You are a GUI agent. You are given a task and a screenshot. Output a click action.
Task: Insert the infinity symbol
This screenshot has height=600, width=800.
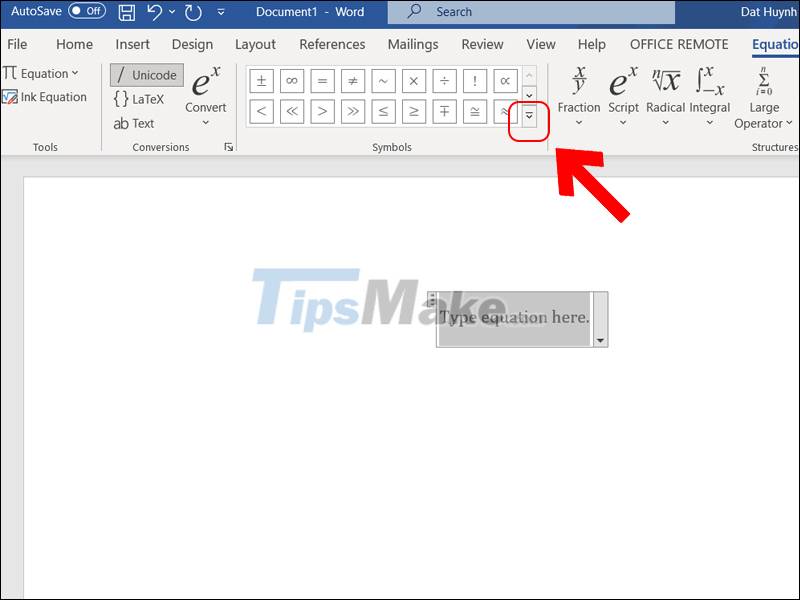click(292, 81)
